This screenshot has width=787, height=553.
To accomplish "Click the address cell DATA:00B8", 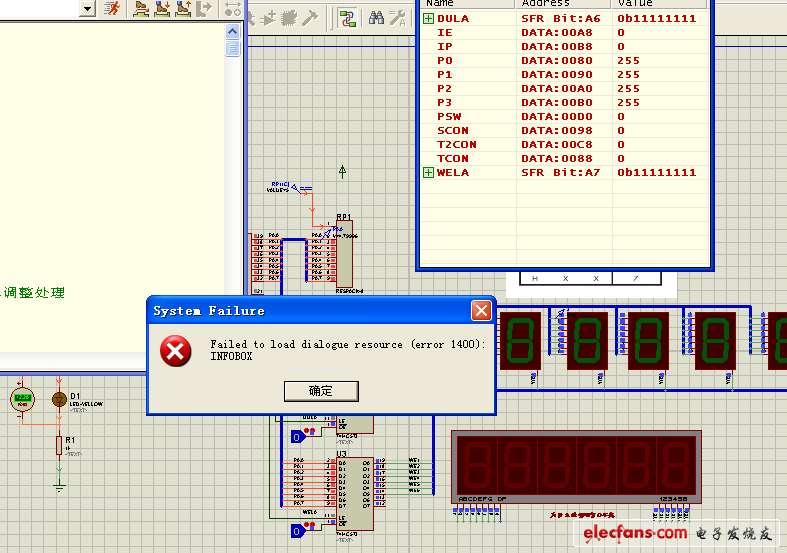I will click(x=557, y=47).
